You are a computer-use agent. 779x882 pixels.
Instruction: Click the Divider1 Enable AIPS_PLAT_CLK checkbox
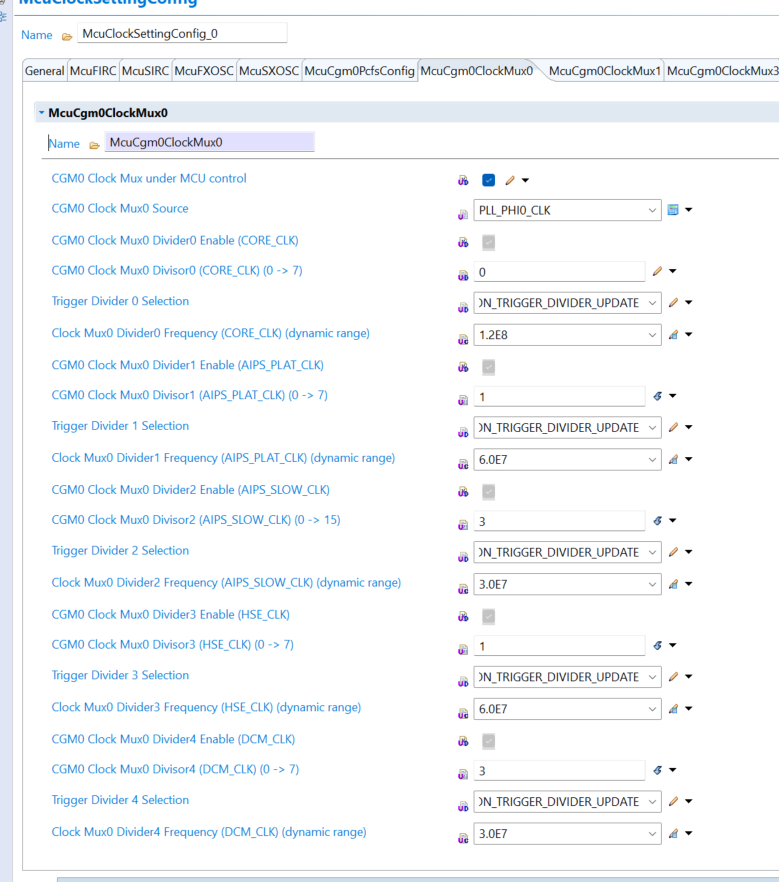pos(488,365)
